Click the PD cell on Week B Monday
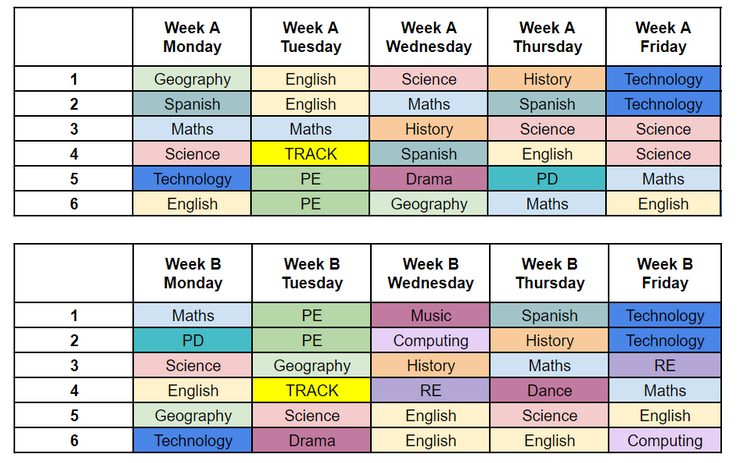 192,340
